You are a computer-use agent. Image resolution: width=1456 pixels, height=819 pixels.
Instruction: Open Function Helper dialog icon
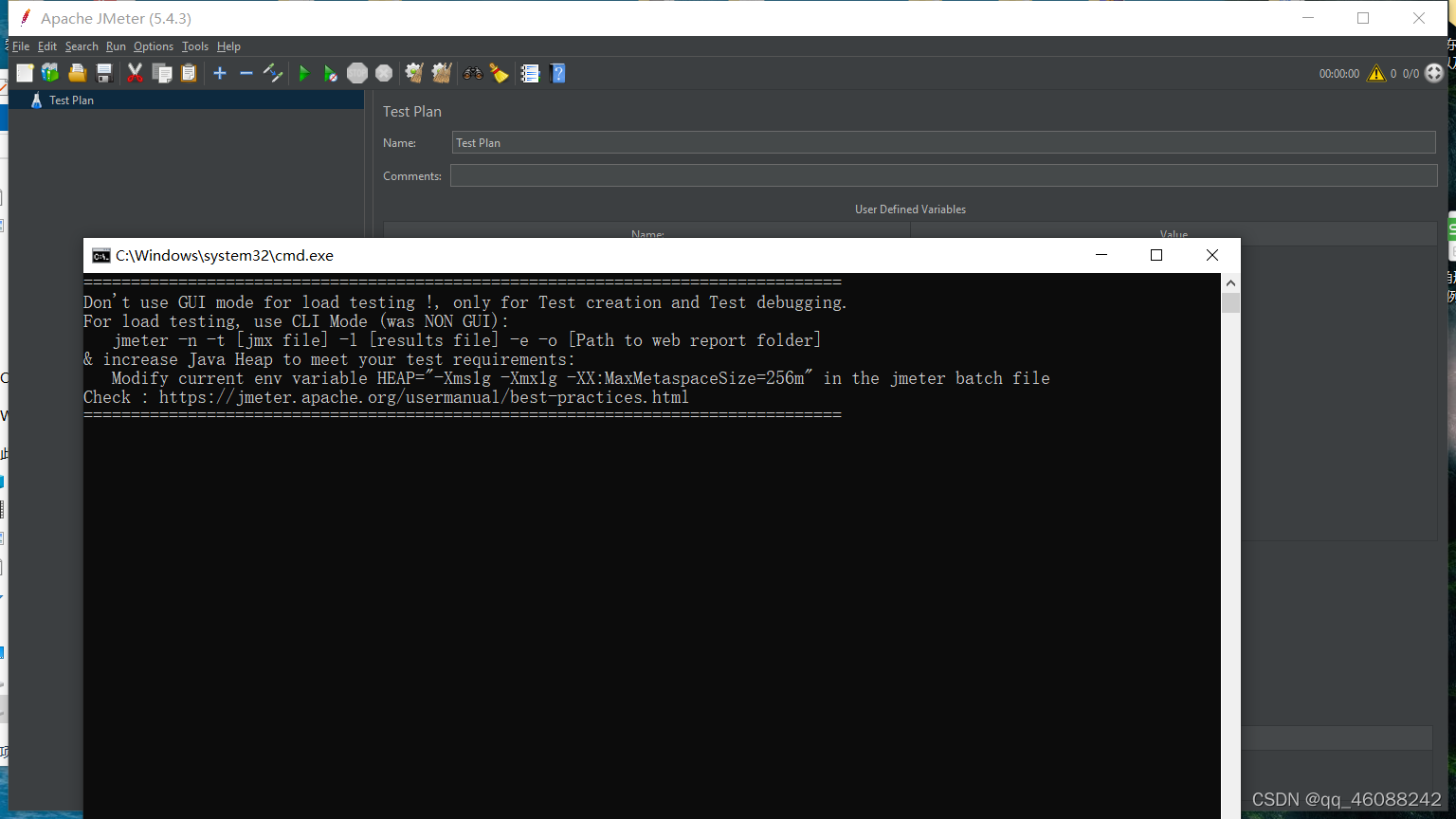point(531,73)
